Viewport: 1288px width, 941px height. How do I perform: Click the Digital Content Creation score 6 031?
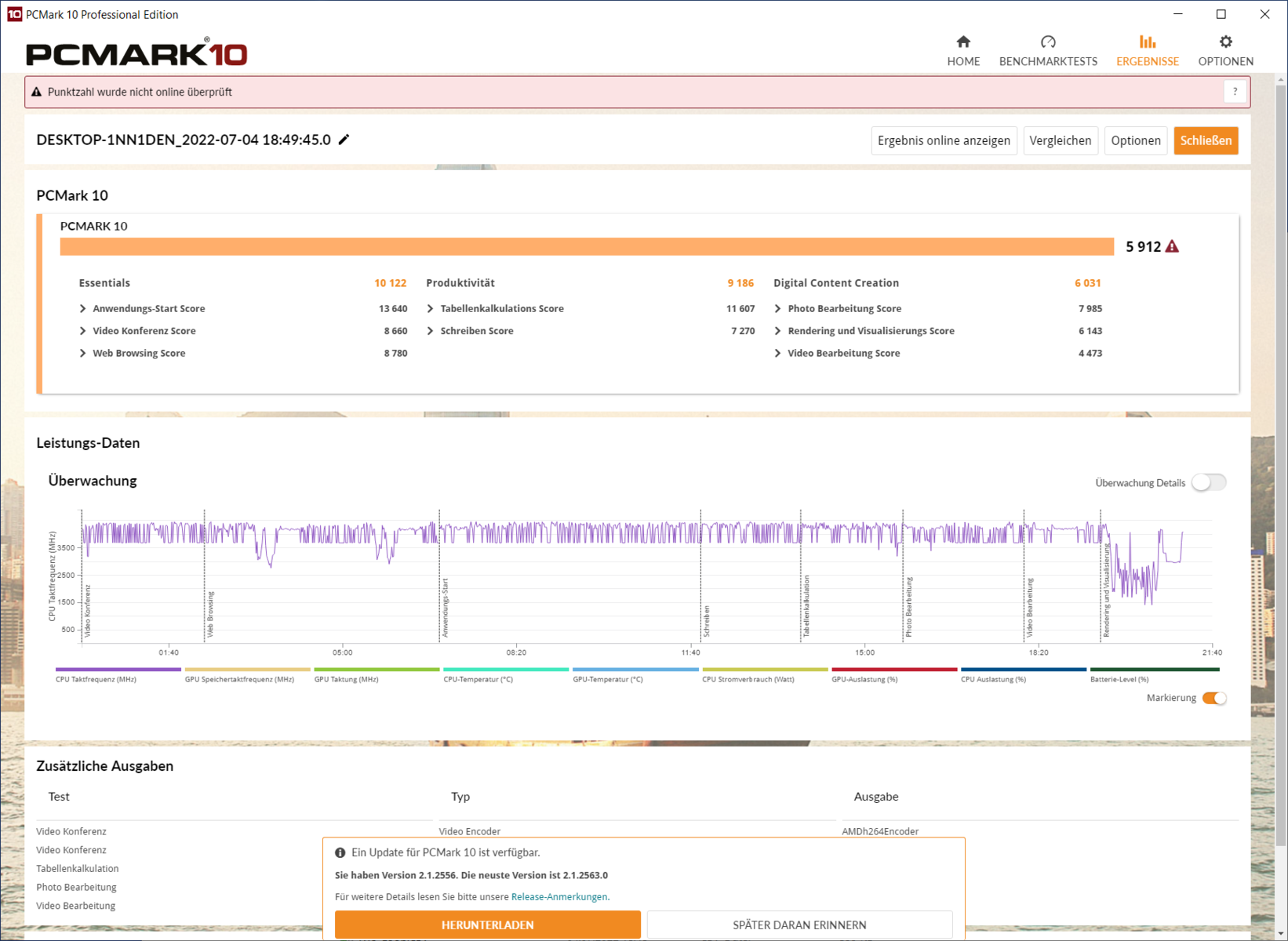point(1088,283)
